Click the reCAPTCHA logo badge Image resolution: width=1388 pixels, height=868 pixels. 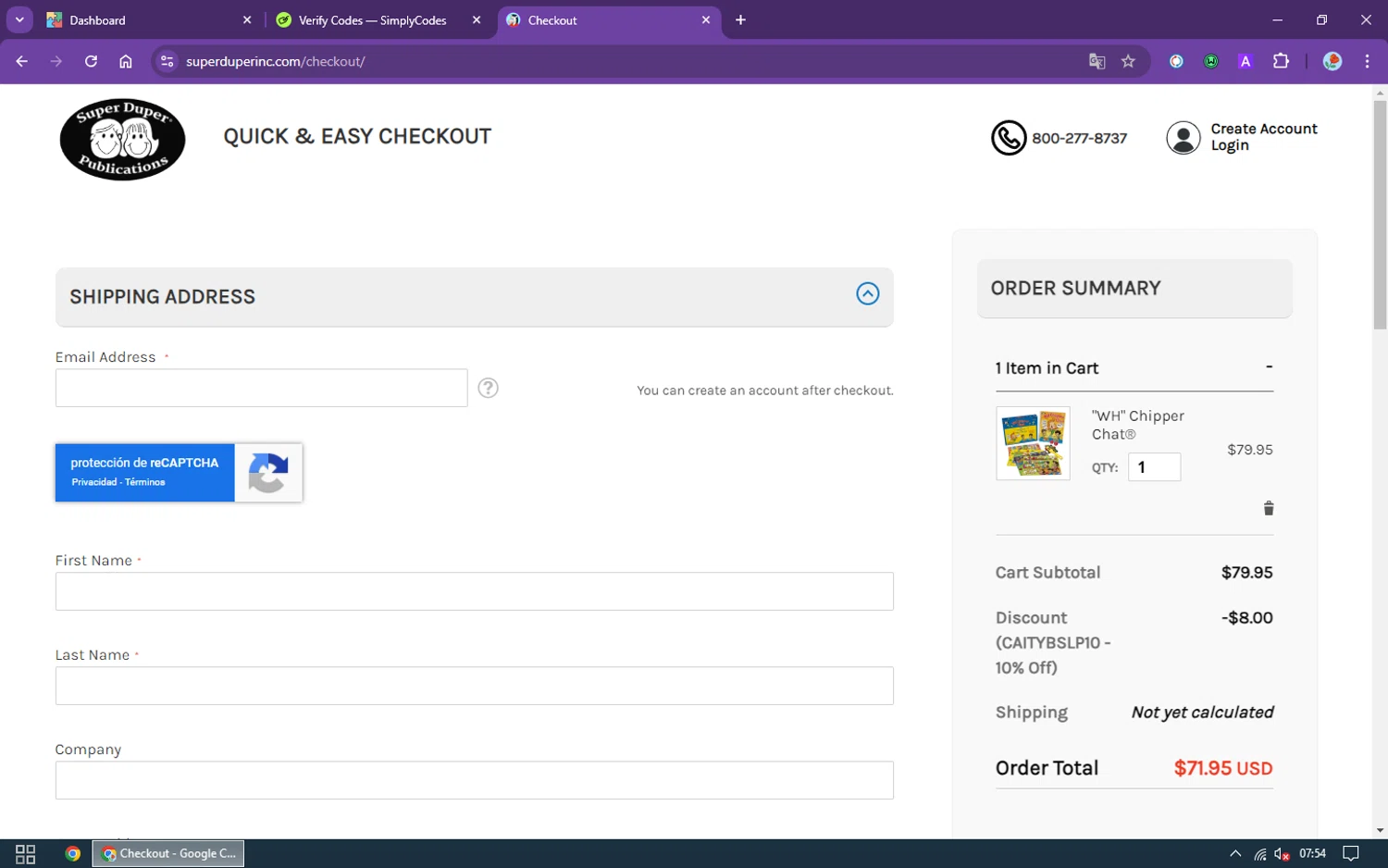pyautogui.click(x=268, y=473)
